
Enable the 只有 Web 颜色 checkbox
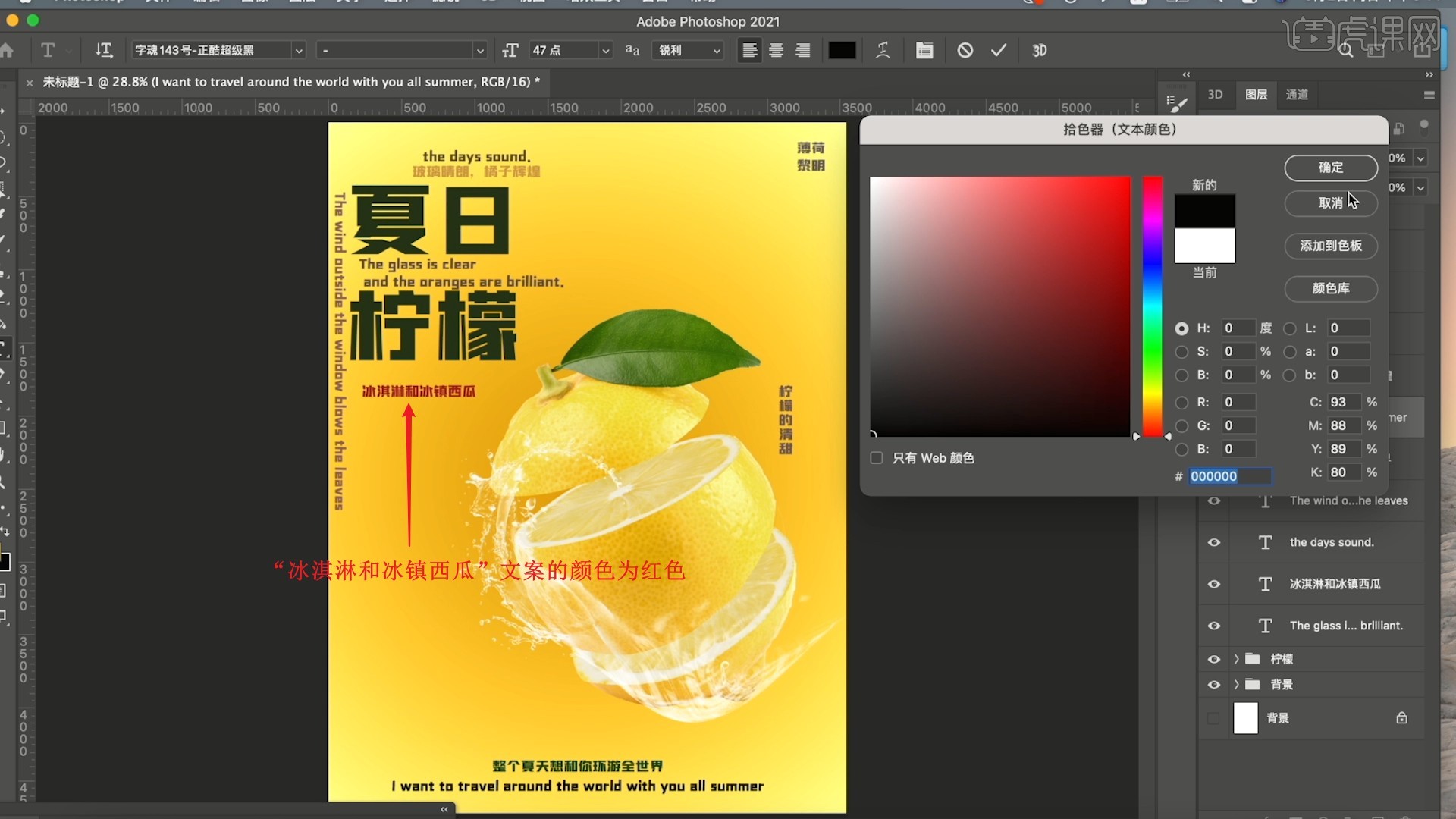(877, 458)
